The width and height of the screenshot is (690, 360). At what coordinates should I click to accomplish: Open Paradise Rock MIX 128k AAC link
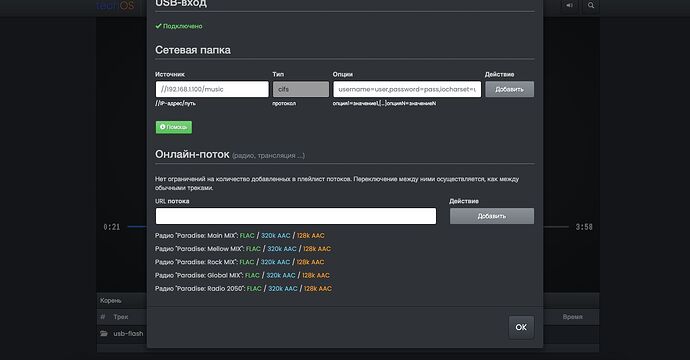[310, 262]
